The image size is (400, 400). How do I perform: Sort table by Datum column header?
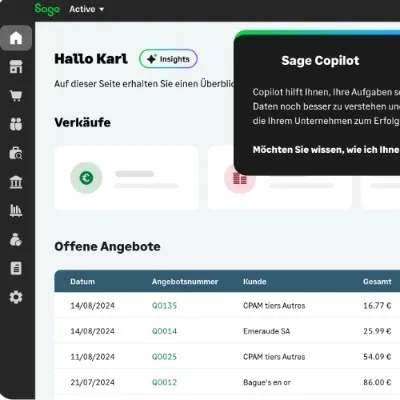(83, 282)
